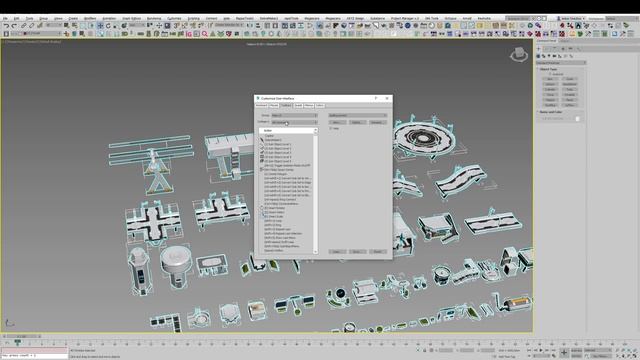Open the Rendering menu in the menu bar
The width and height of the screenshot is (640, 360).
[154, 18]
